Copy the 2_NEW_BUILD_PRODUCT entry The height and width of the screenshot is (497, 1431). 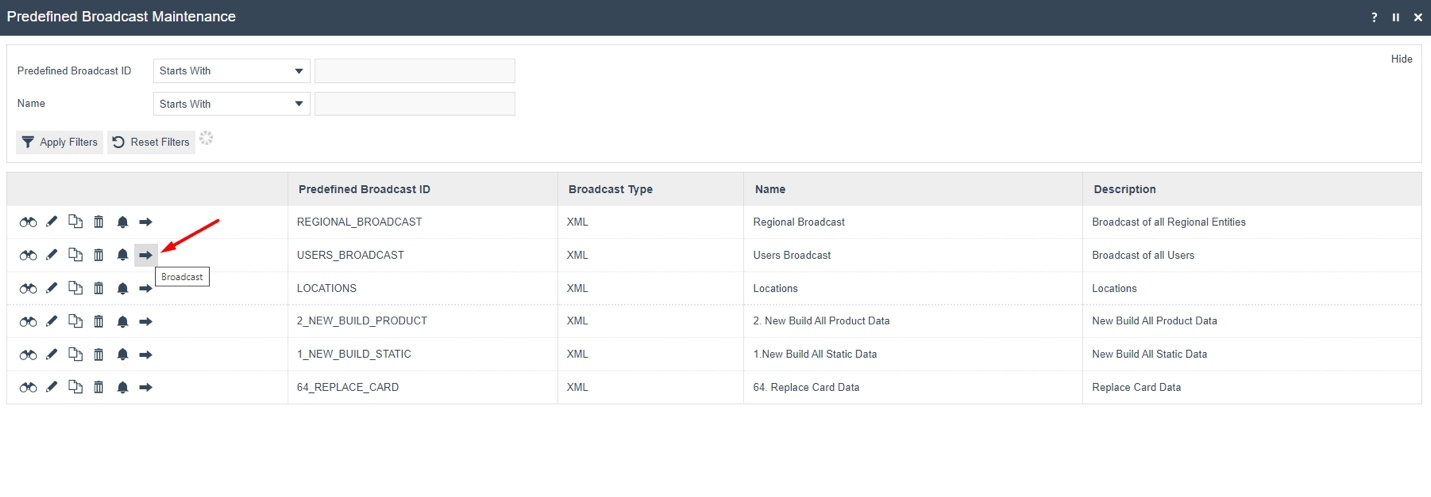[x=75, y=321]
